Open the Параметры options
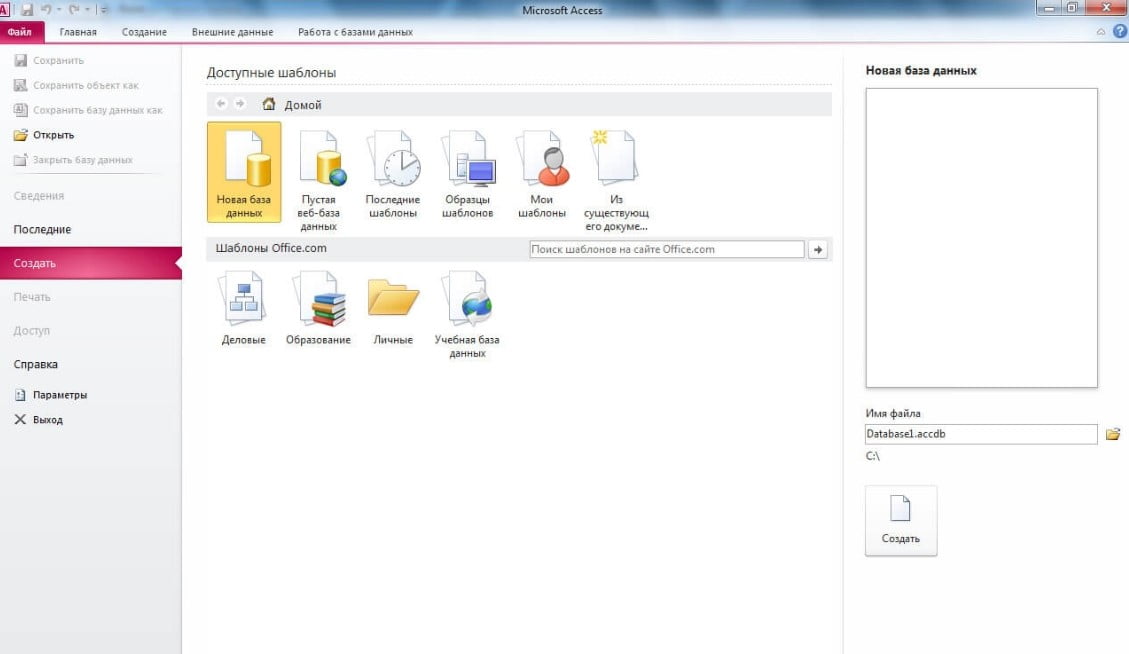The image size is (1129, 654). (x=50, y=395)
